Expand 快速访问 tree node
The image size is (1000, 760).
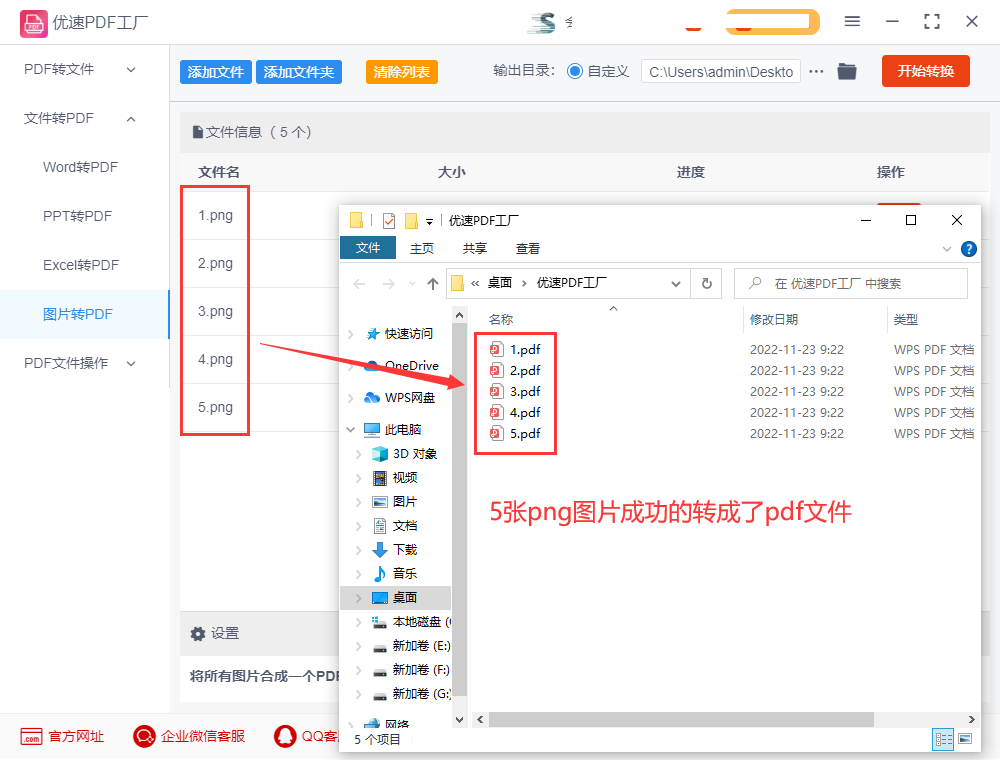[351, 334]
